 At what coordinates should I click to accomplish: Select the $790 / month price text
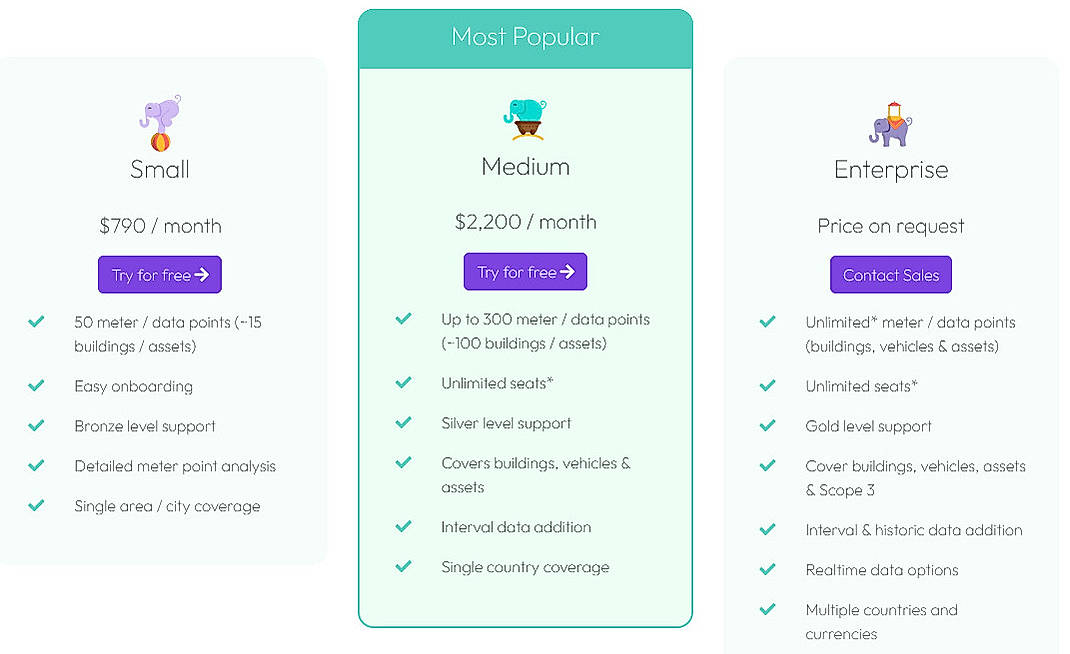click(x=160, y=226)
